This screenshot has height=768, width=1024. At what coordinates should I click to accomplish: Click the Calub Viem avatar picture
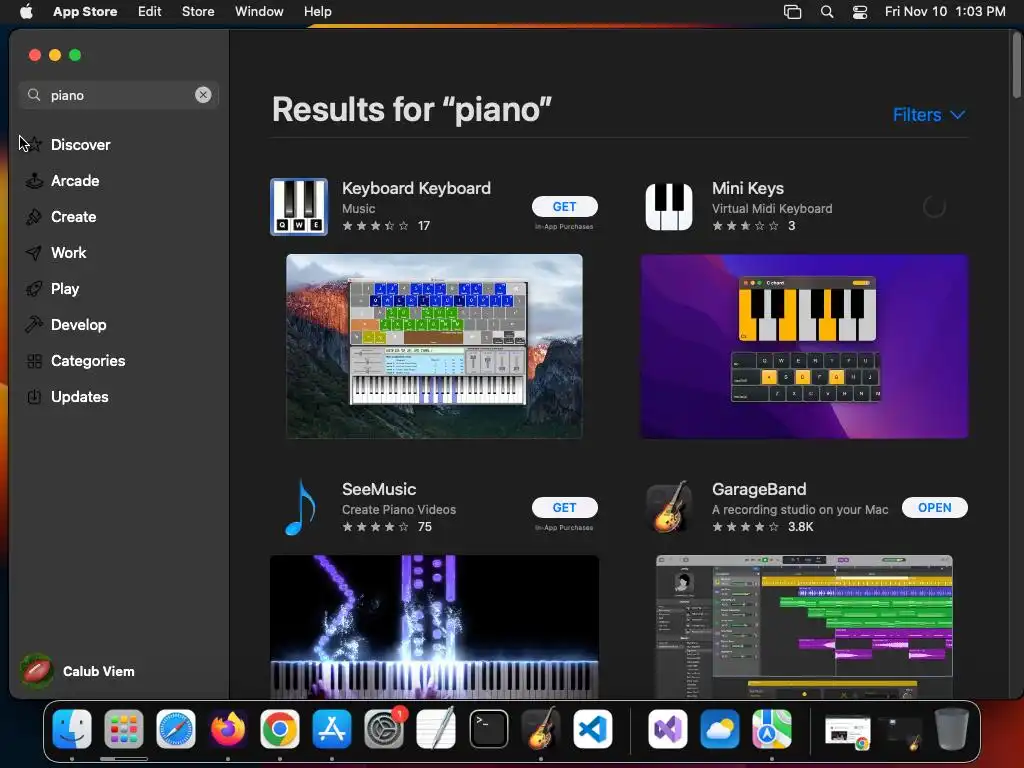pos(37,671)
